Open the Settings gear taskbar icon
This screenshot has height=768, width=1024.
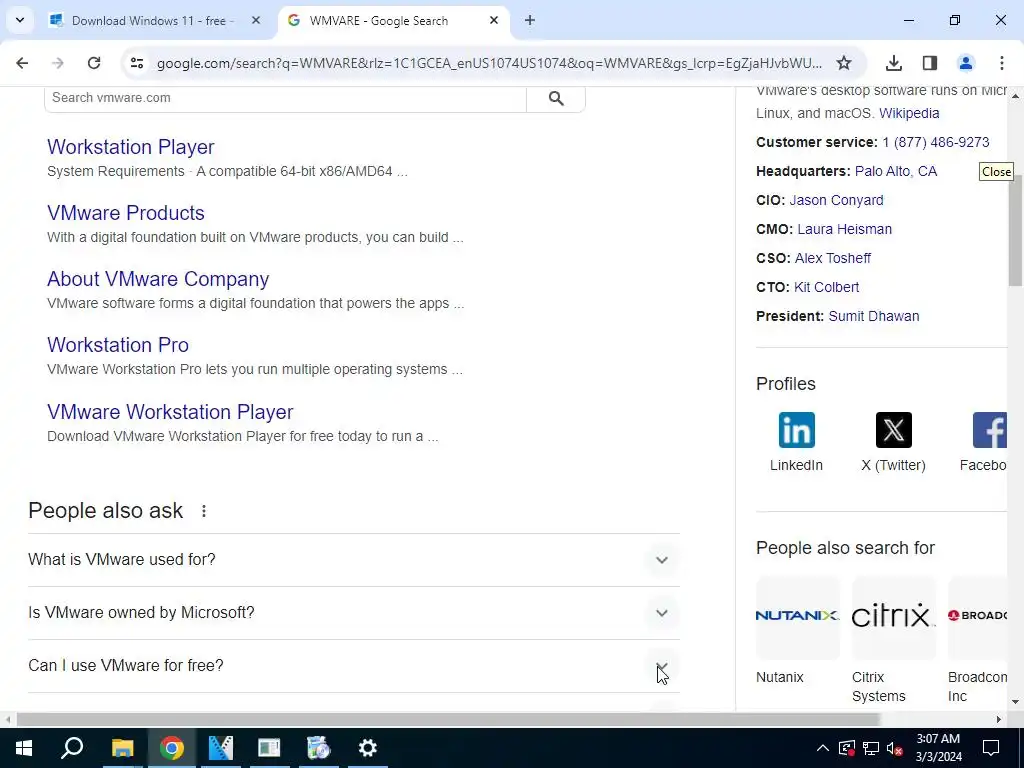click(368, 748)
